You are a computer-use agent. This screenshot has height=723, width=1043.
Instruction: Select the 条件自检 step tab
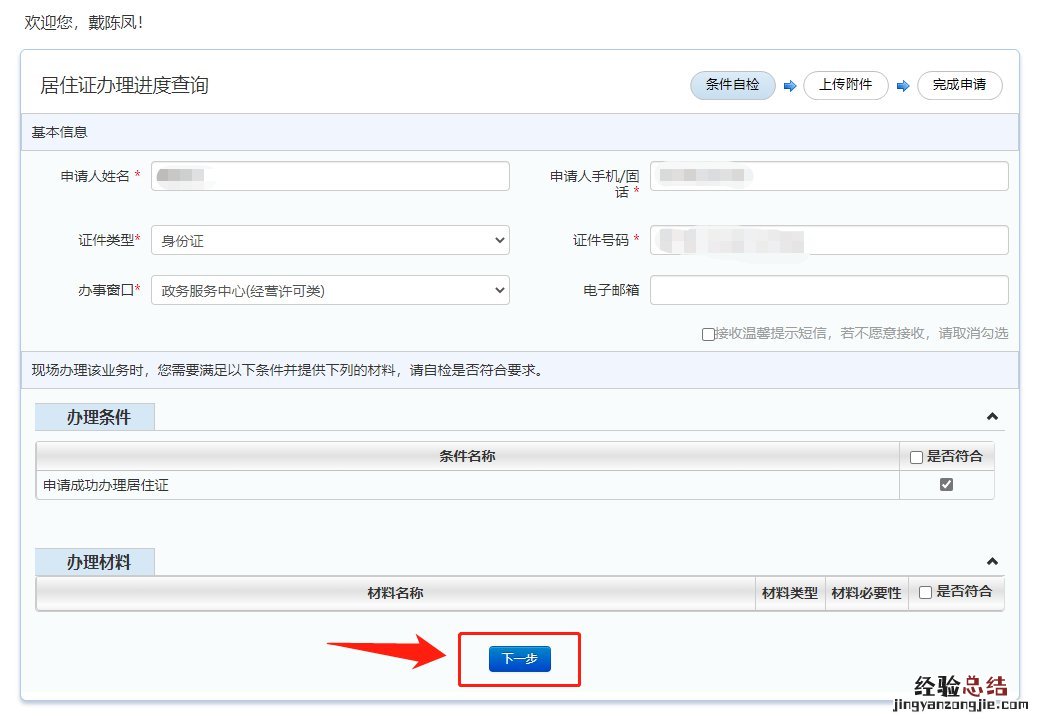pyautogui.click(x=732, y=85)
